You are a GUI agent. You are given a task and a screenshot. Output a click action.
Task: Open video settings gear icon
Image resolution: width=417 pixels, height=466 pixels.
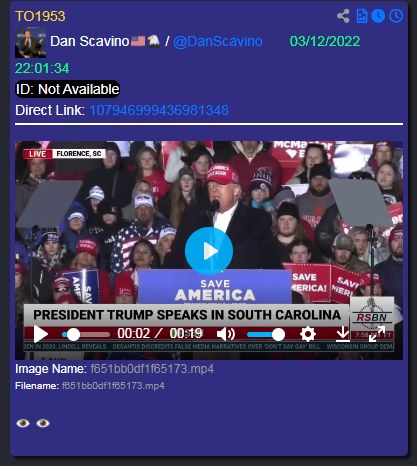point(308,334)
